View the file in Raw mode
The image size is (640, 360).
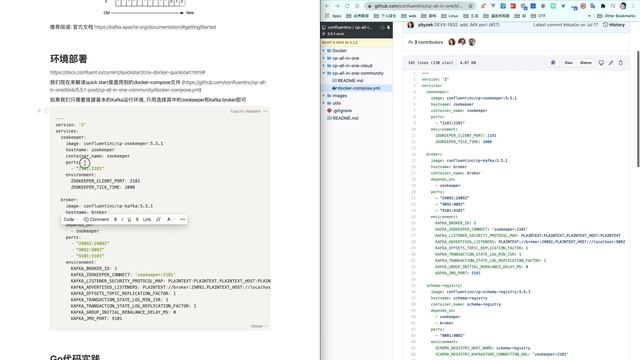point(568,63)
